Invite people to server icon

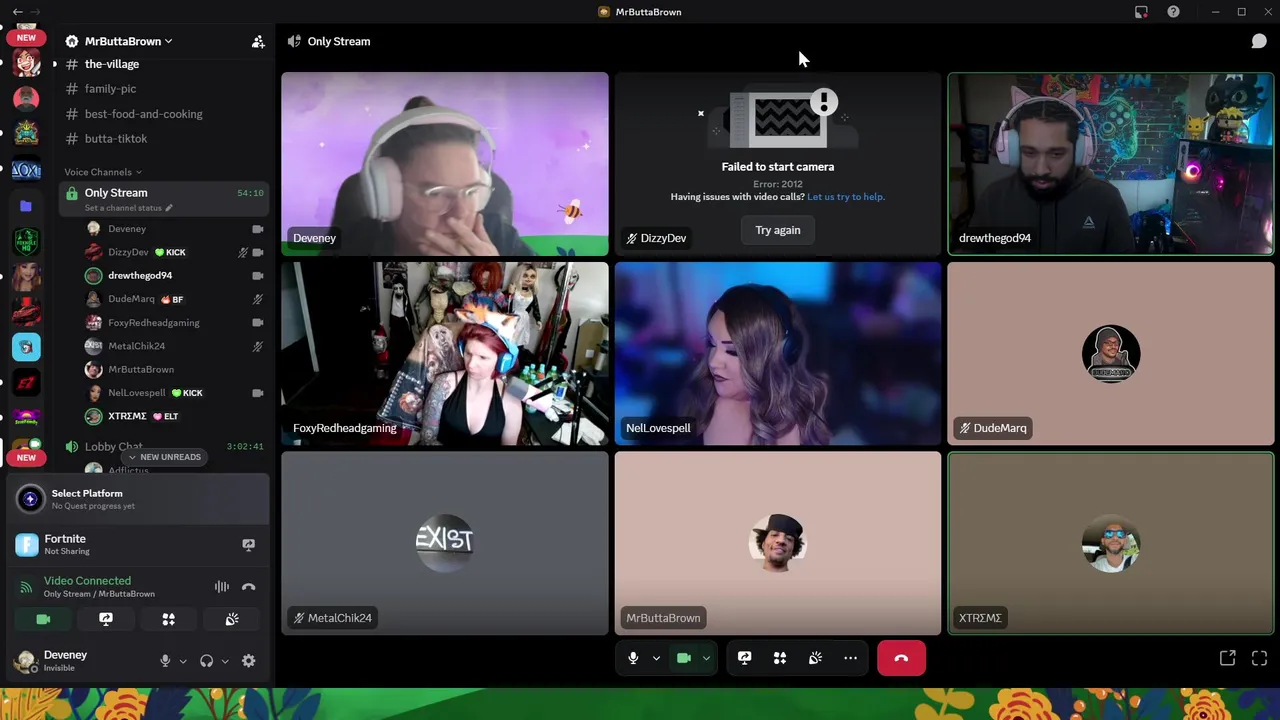click(x=258, y=41)
